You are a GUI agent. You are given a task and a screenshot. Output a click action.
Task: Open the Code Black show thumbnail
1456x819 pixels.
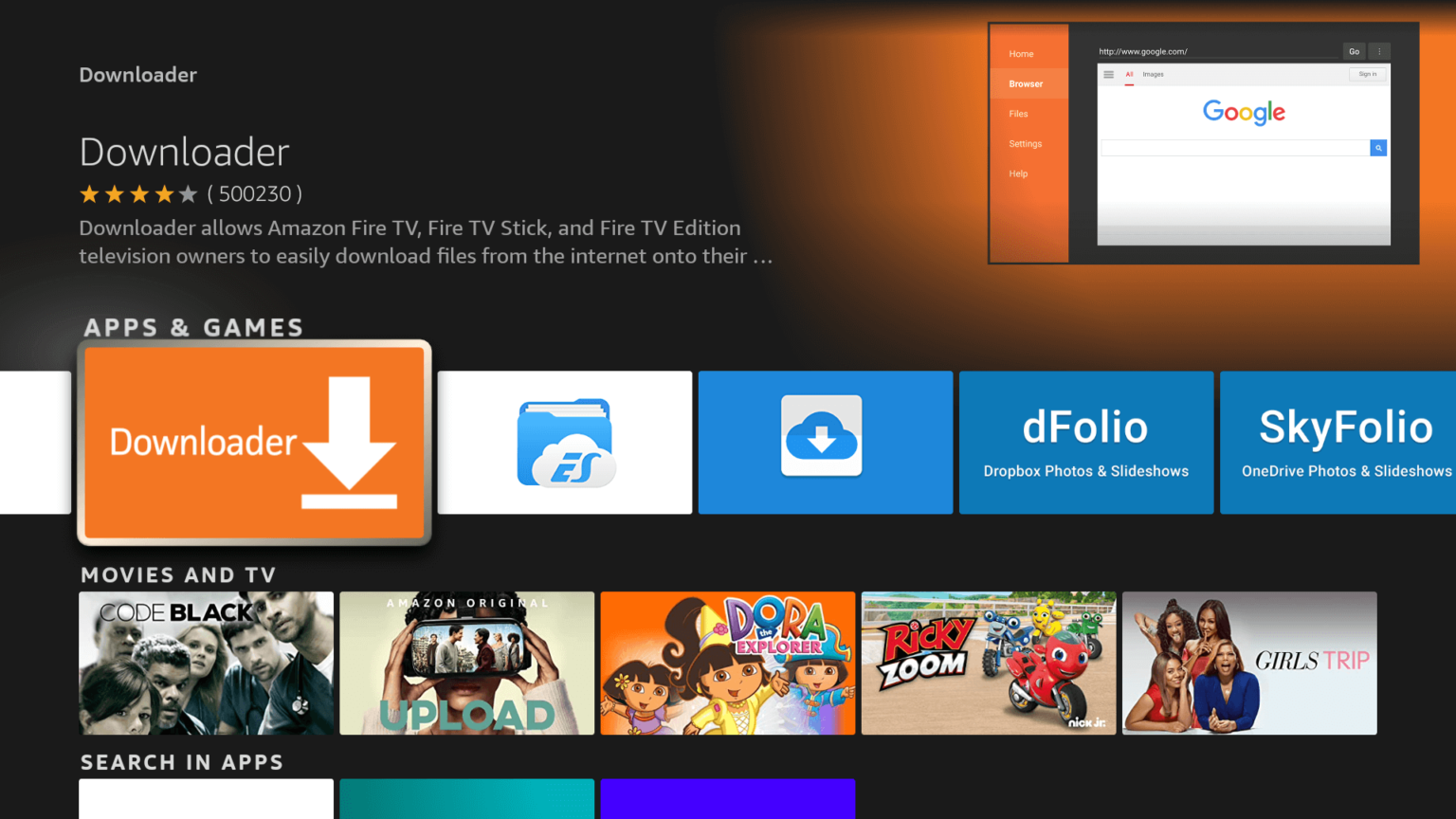[207, 664]
